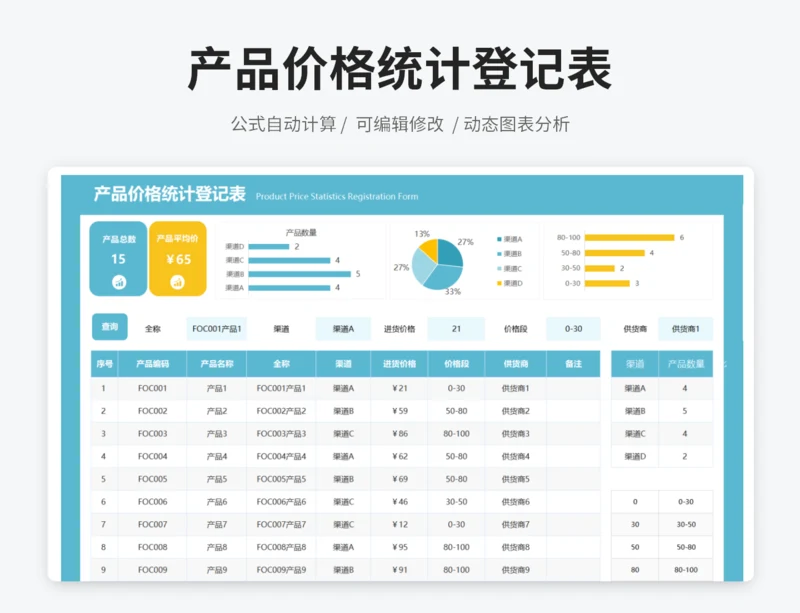Select cell FOC003
The width and height of the screenshot is (800, 613).
coord(152,434)
